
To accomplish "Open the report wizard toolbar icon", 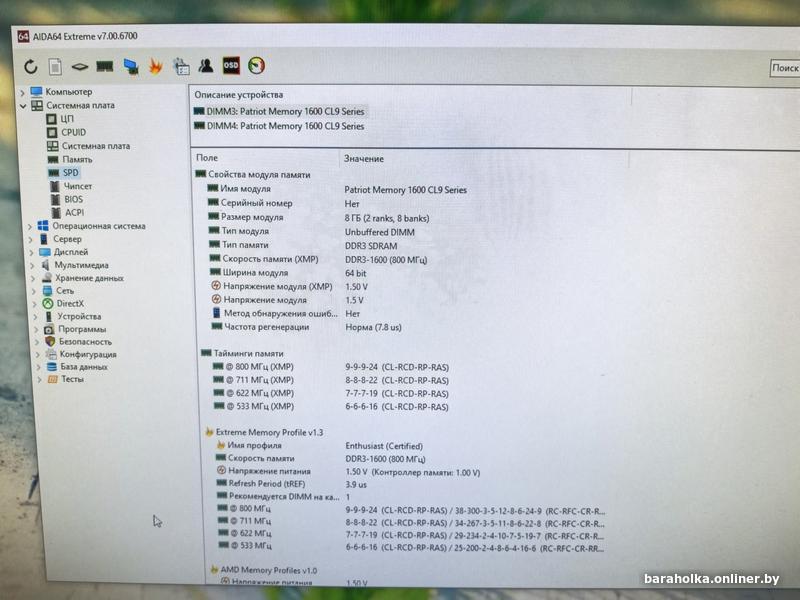I will 181,66.
